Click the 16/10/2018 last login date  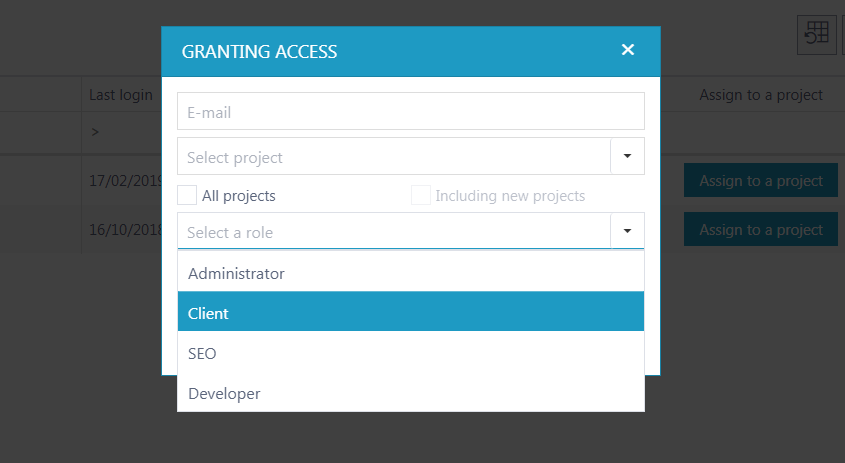(126, 230)
